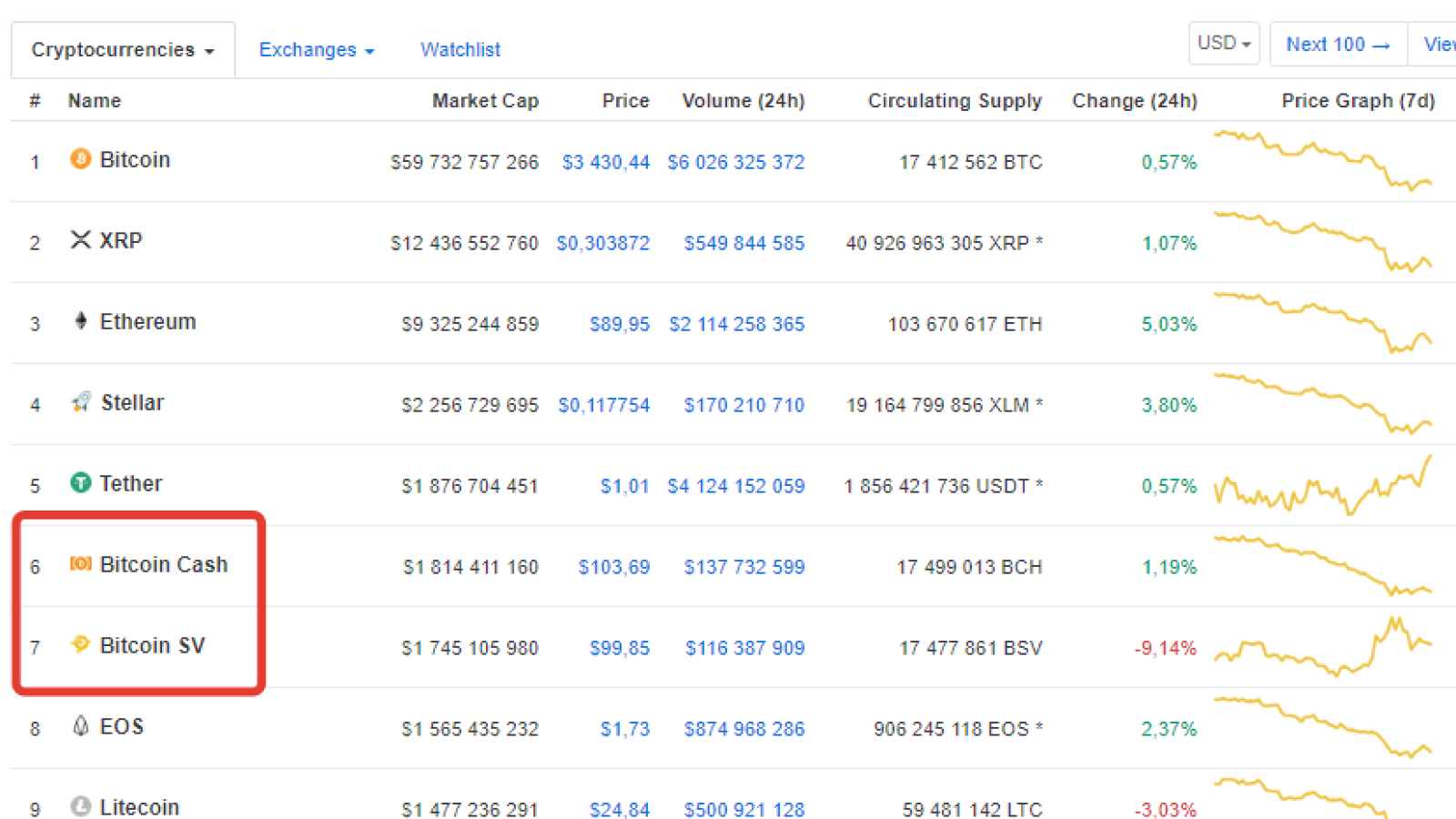Viewport: 1456px width, 819px height.
Task: Open Ethereum 7d price graph
Action: [x=1323, y=322]
